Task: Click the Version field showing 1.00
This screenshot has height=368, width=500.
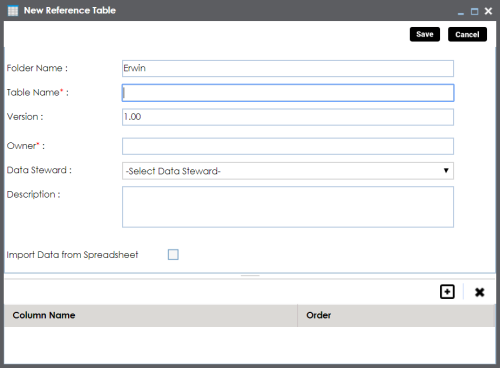Action: (x=288, y=117)
